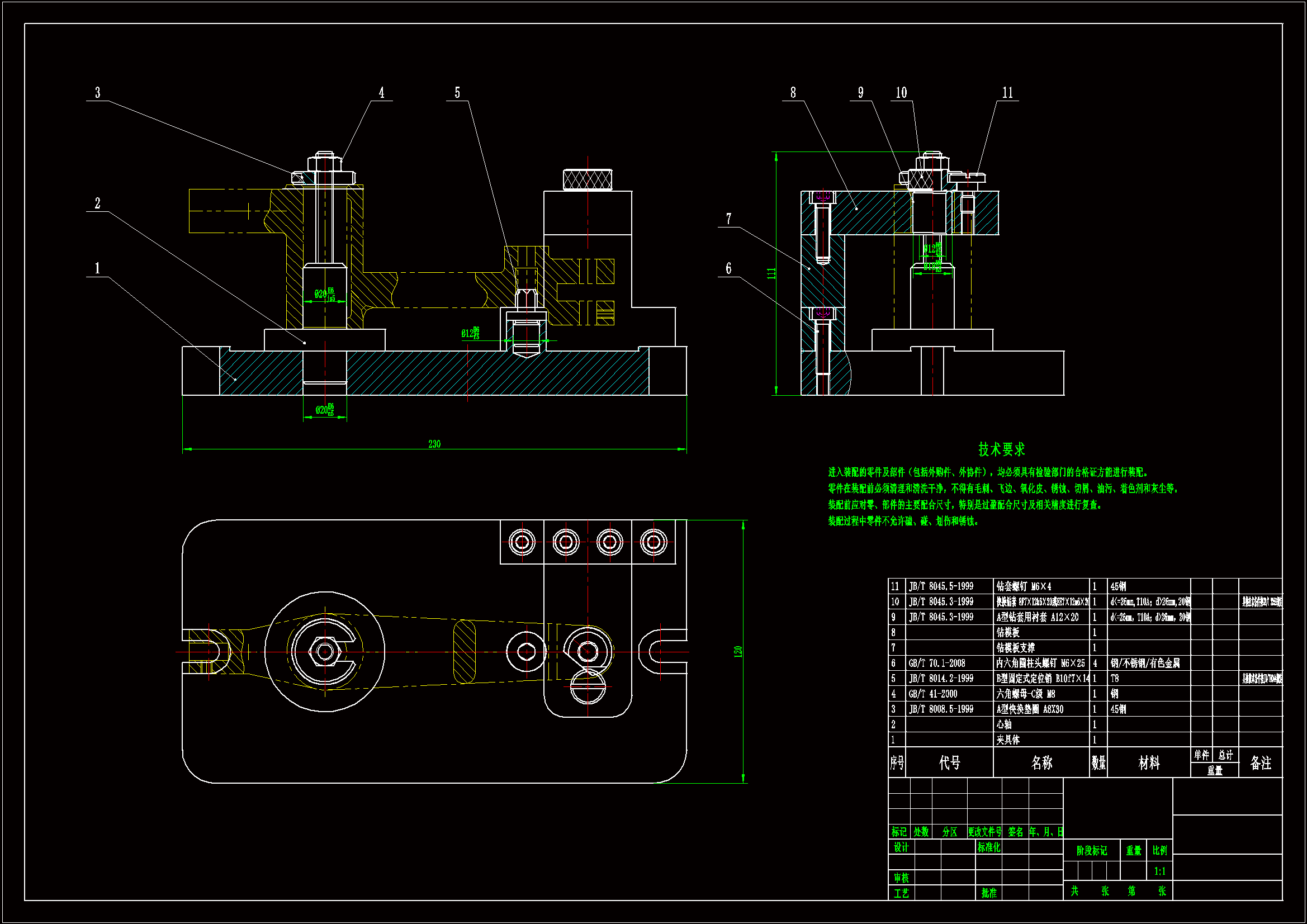Click the 技术要求 heading text
The image size is (1307, 924).
[x=1001, y=450]
